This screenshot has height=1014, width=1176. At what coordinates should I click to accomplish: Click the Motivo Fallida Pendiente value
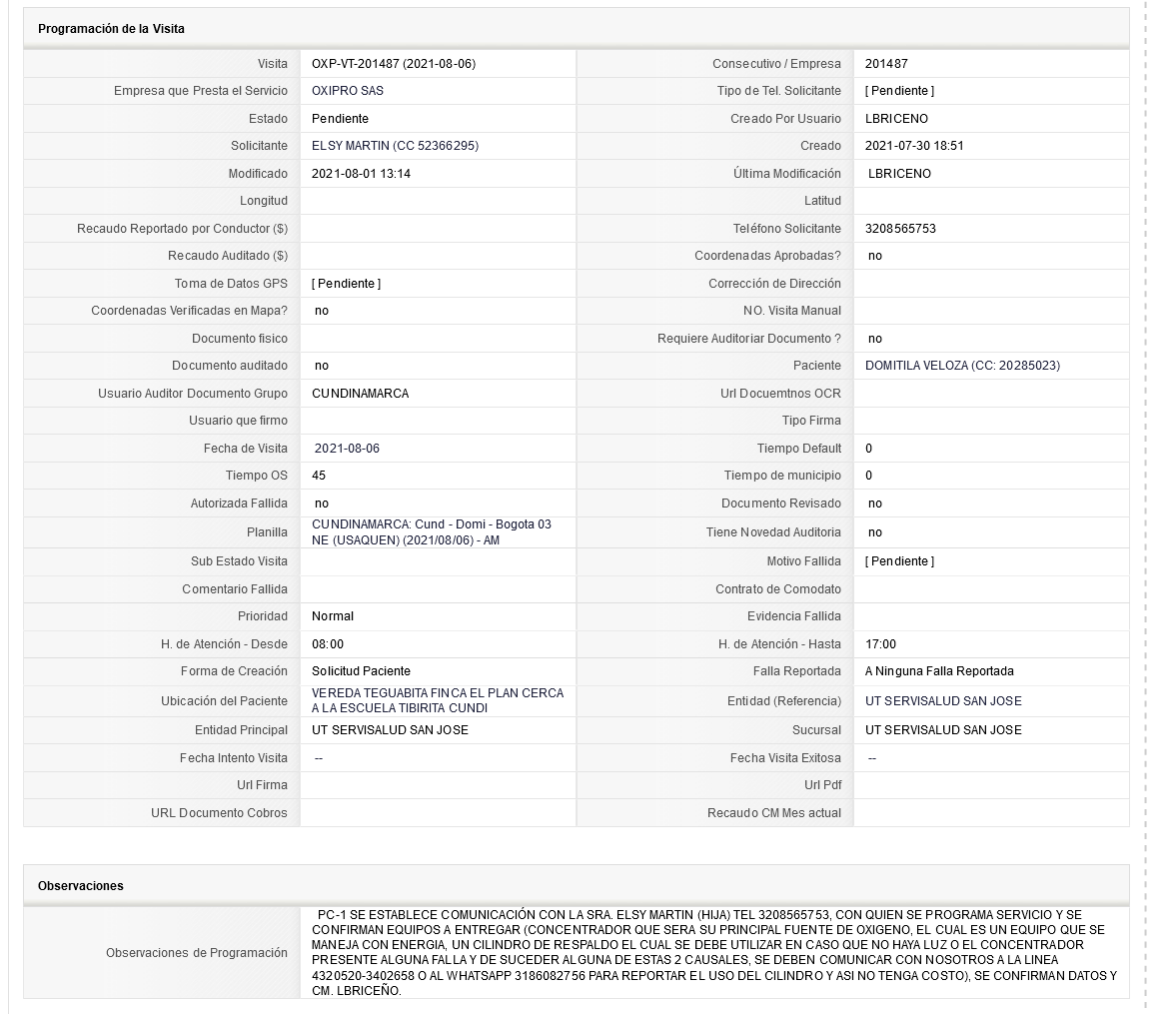(899, 561)
